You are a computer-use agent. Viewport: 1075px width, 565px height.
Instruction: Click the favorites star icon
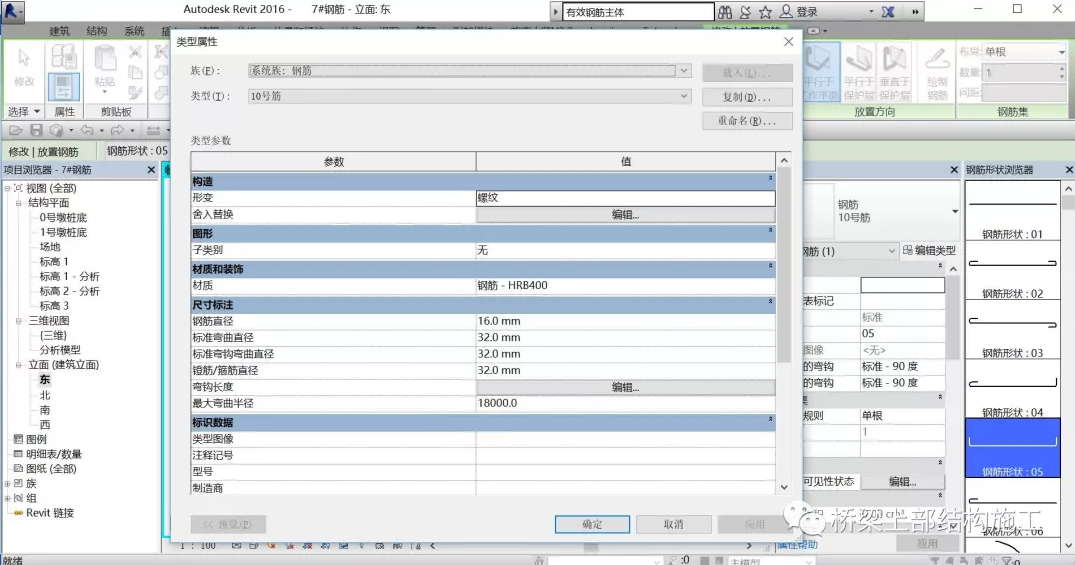coord(765,12)
